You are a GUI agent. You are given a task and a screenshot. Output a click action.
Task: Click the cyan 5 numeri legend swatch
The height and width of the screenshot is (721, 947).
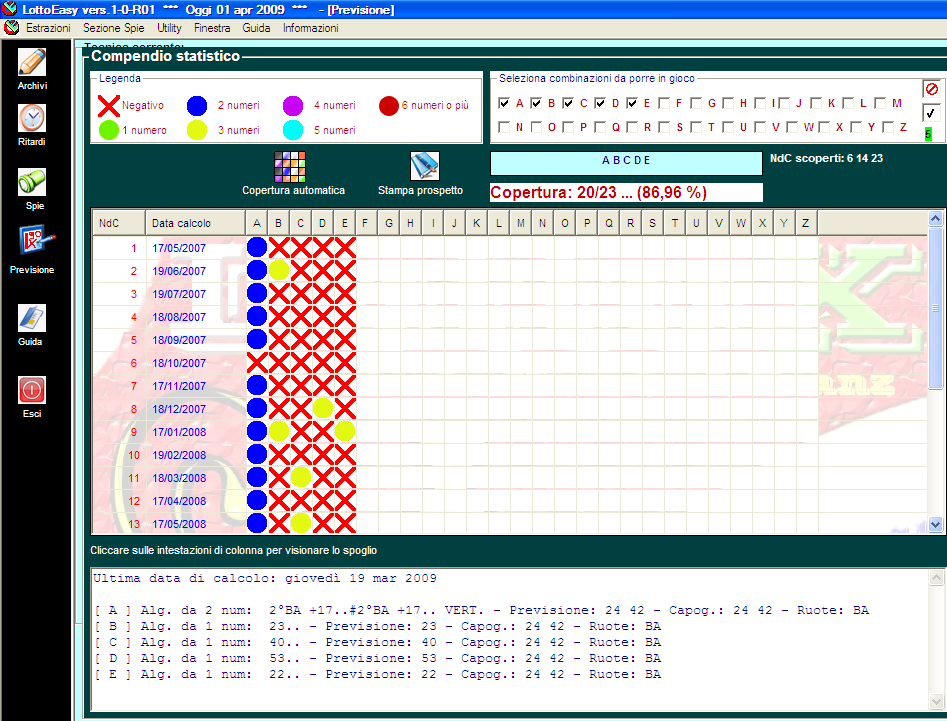point(293,130)
